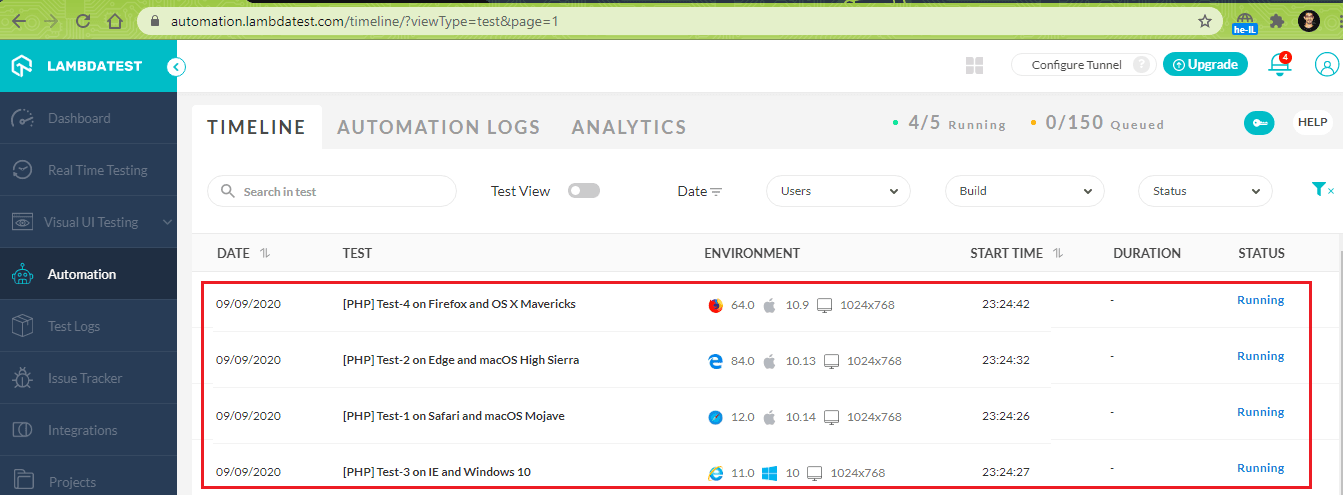The image size is (1343, 495).
Task: Open Real Time Testing in the sidebar
Action: tap(88, 170)
